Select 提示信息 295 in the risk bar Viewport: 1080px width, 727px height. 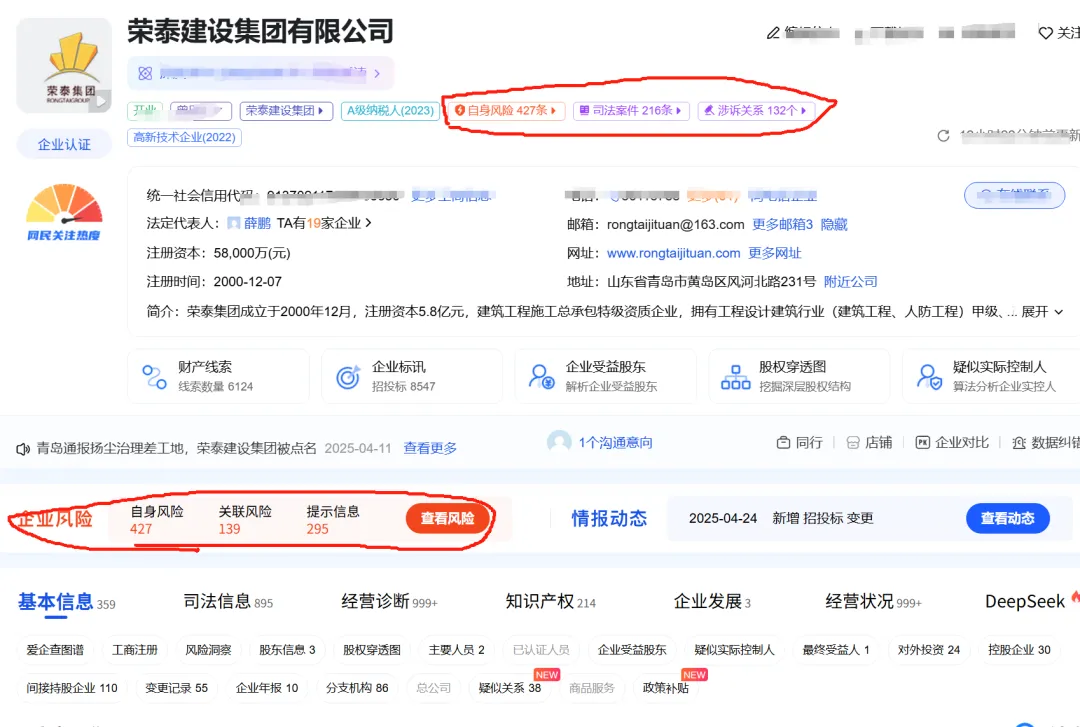[333, 520]
